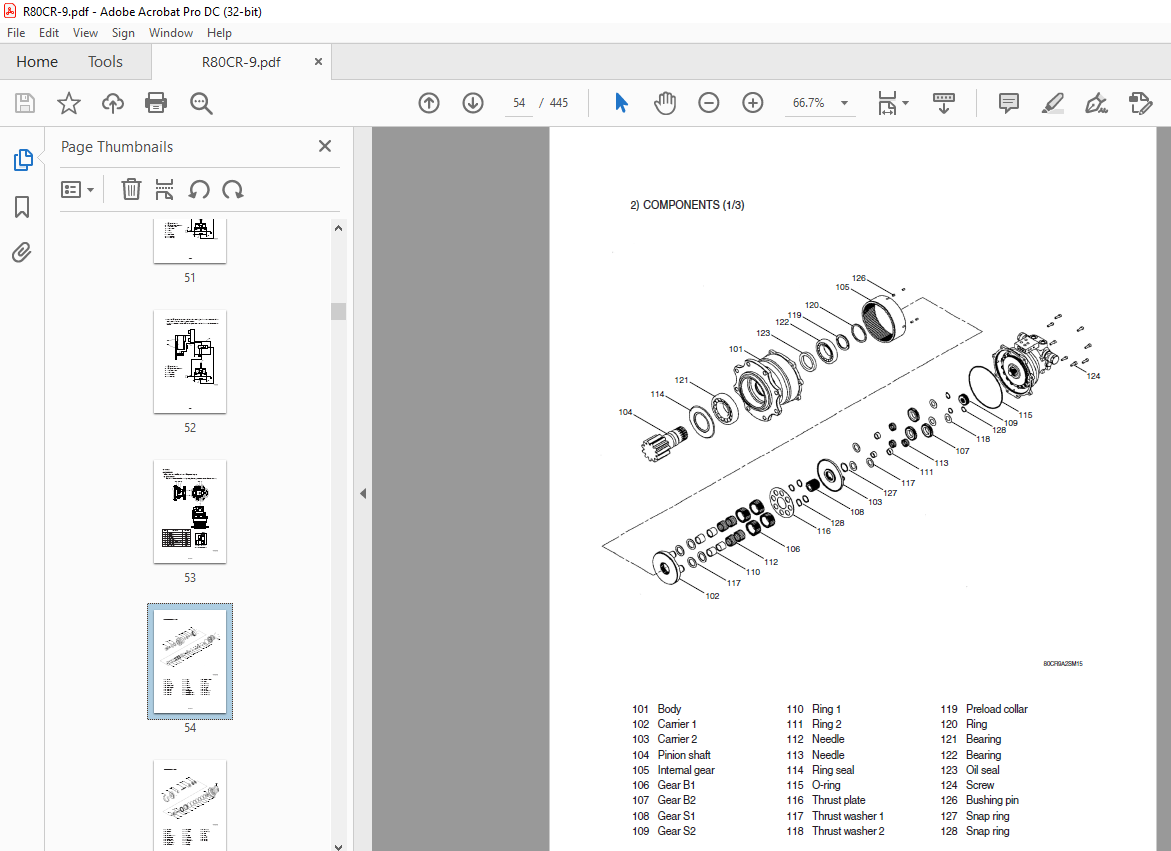Screen dimensions: 1171x851
Task: Activate the Hand pan tool
Action: pos(665,103)
